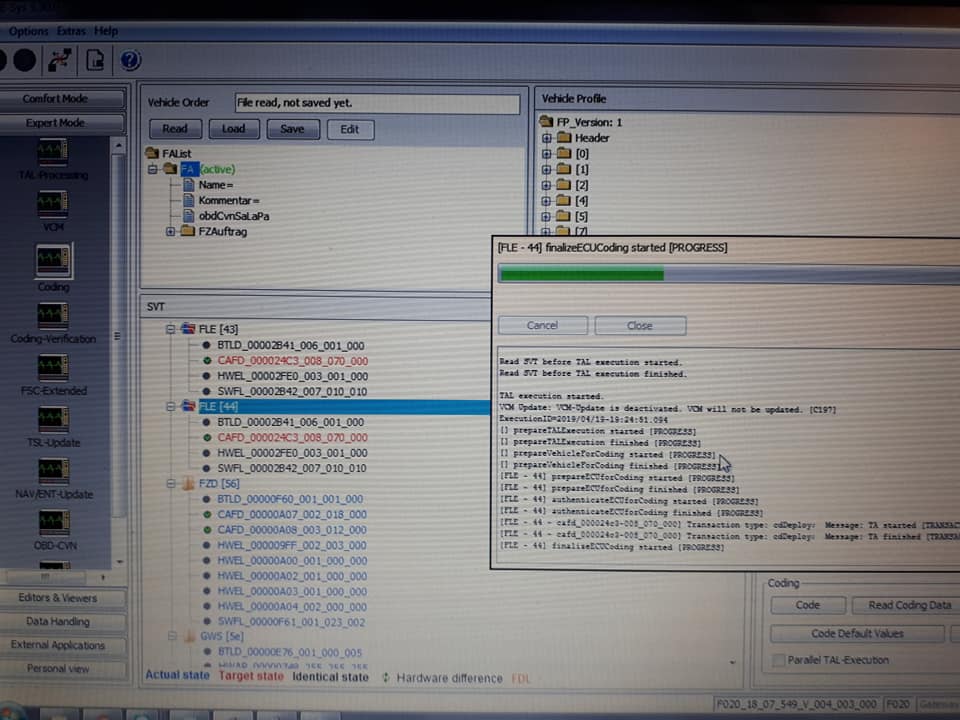
Task: Collapse the FLE [43] tree node
Action: [171, 329]
